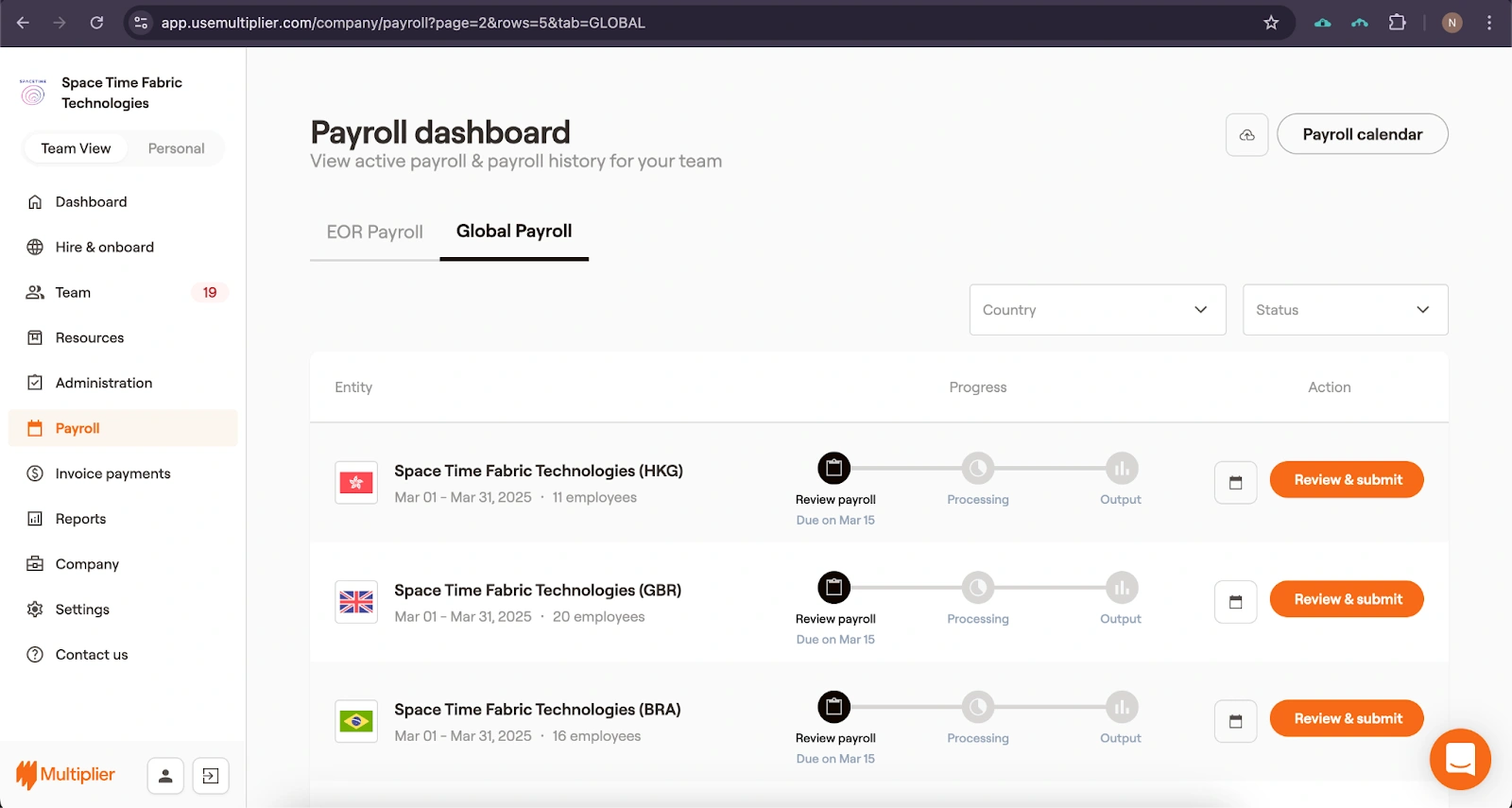Select the Global Payroll tab
Viewport: 1512px width, 808px height.
514,232
